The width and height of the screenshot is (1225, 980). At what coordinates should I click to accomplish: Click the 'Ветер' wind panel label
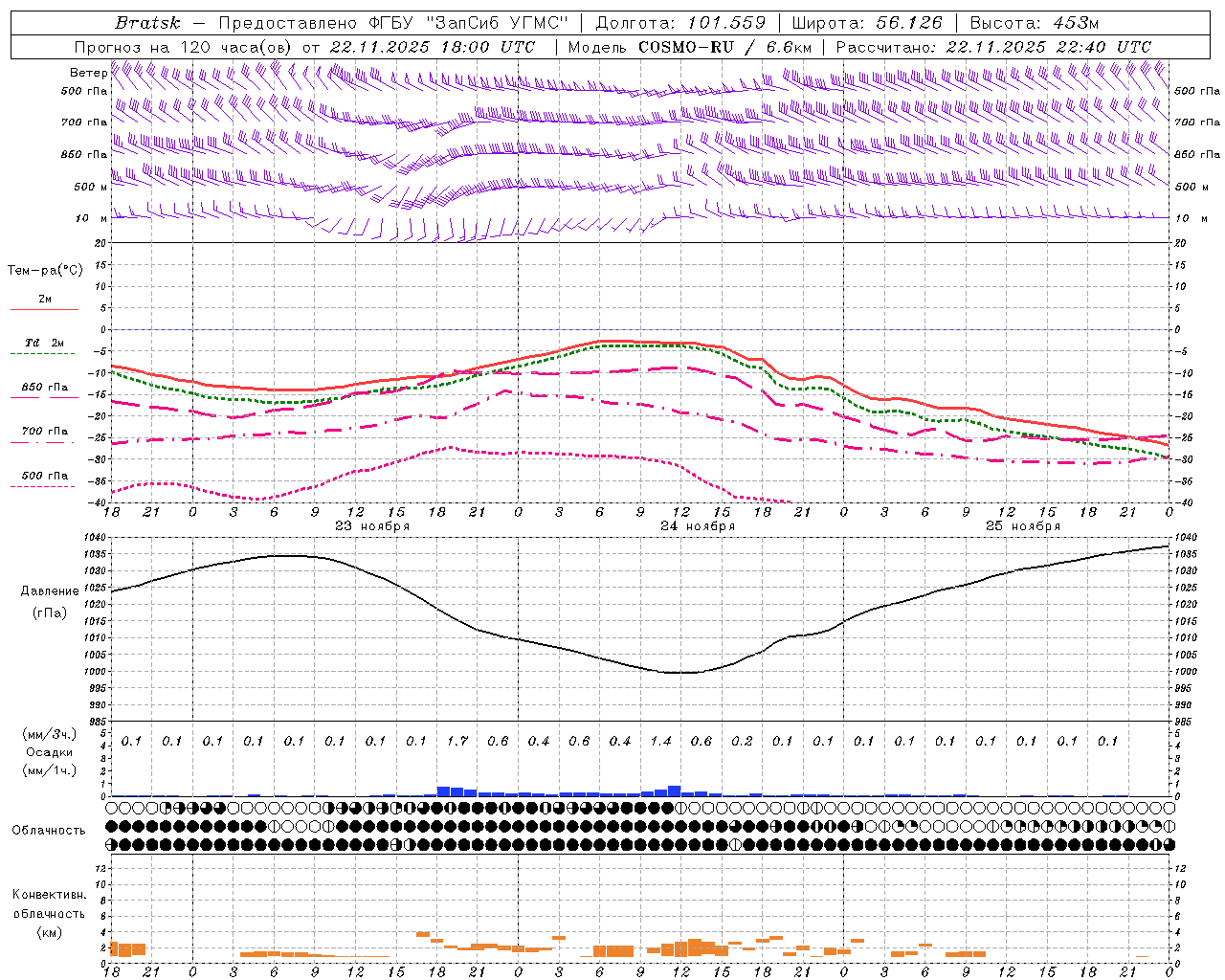click(x=88, y=73)
